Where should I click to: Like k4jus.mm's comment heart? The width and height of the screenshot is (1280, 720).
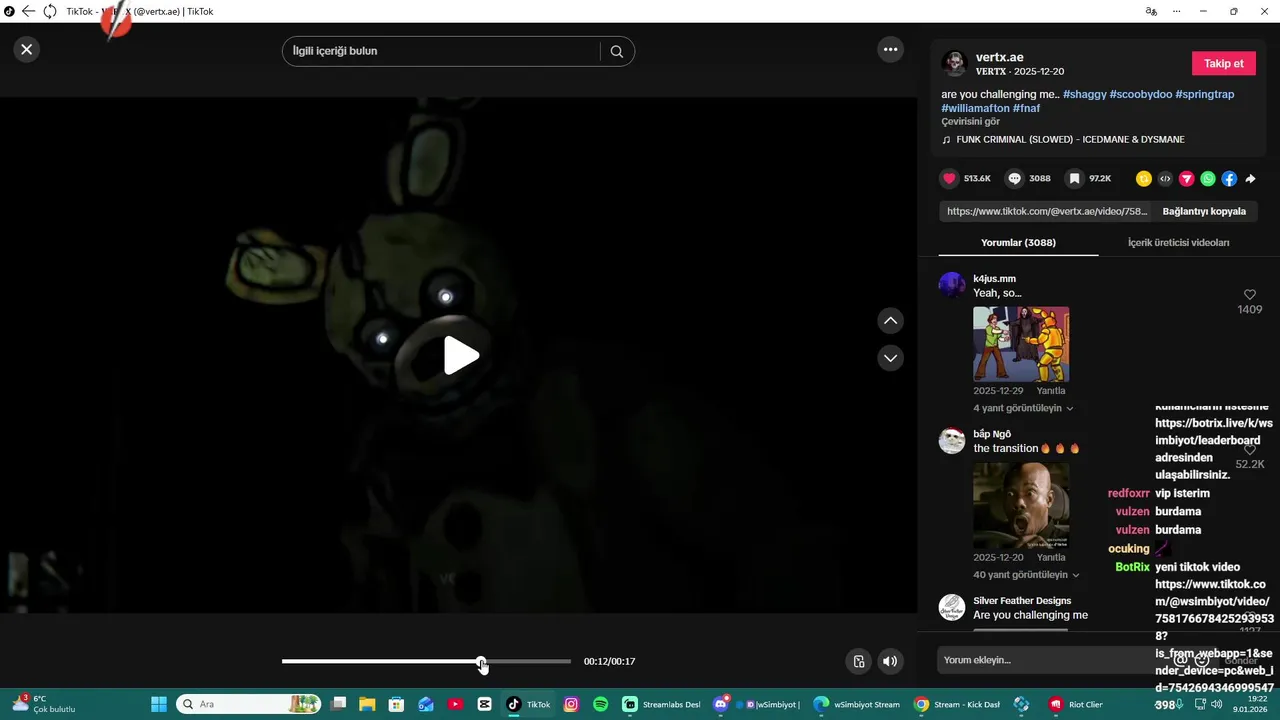point(1249,295)
